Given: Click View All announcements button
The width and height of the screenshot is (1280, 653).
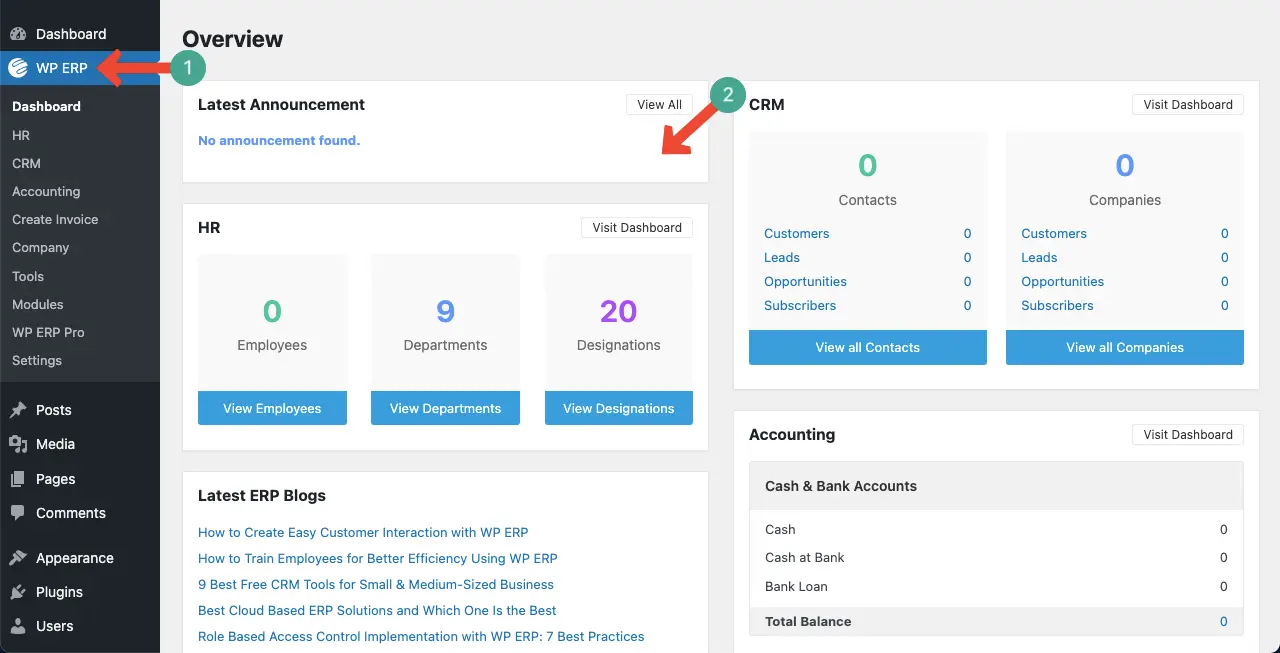Looking at the screenshot, I should click(x=659, y=105).
